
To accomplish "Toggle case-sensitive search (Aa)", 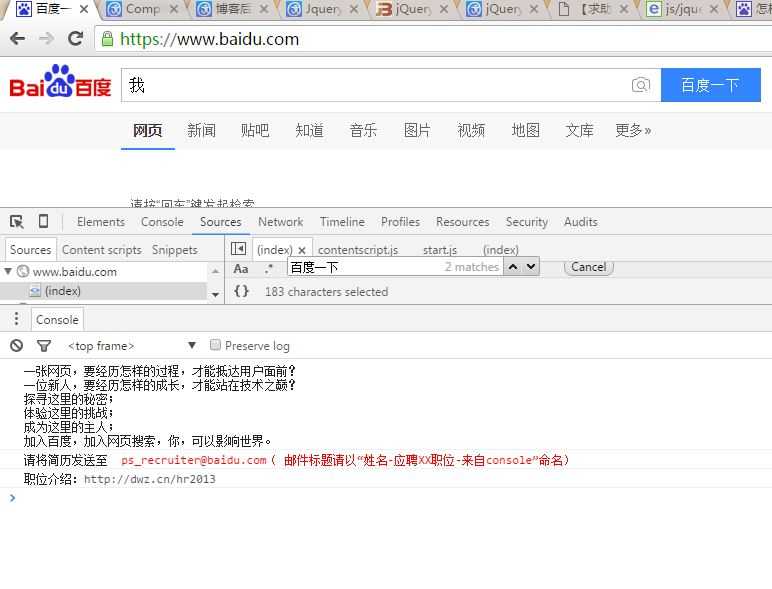I will click(x=241, y=269).
